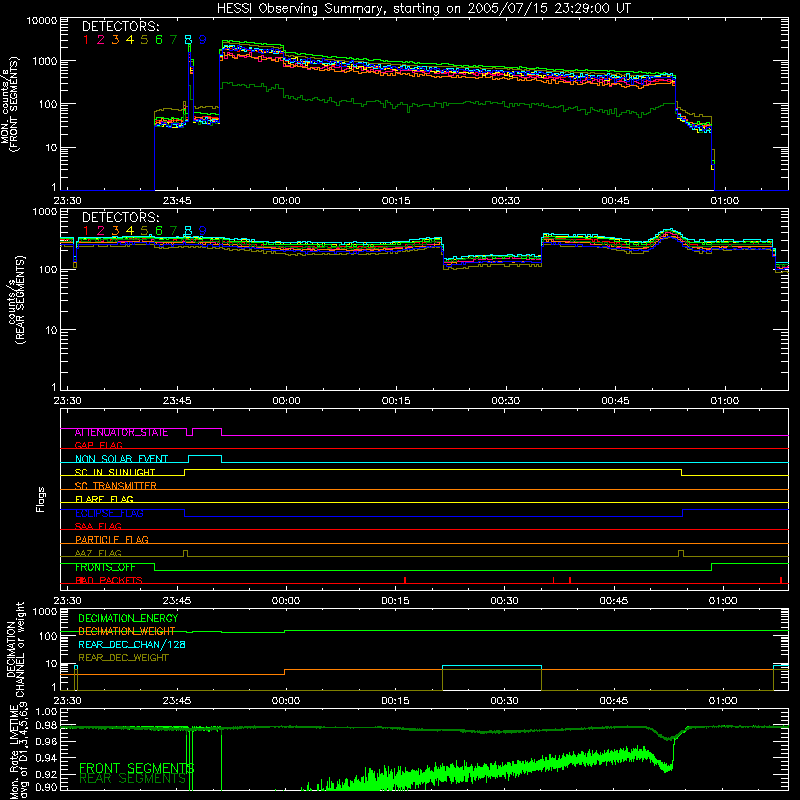Click yellow detector number 4 in the rear segments legend
Viewport: 800px width, 800px height.
[130, 231]
